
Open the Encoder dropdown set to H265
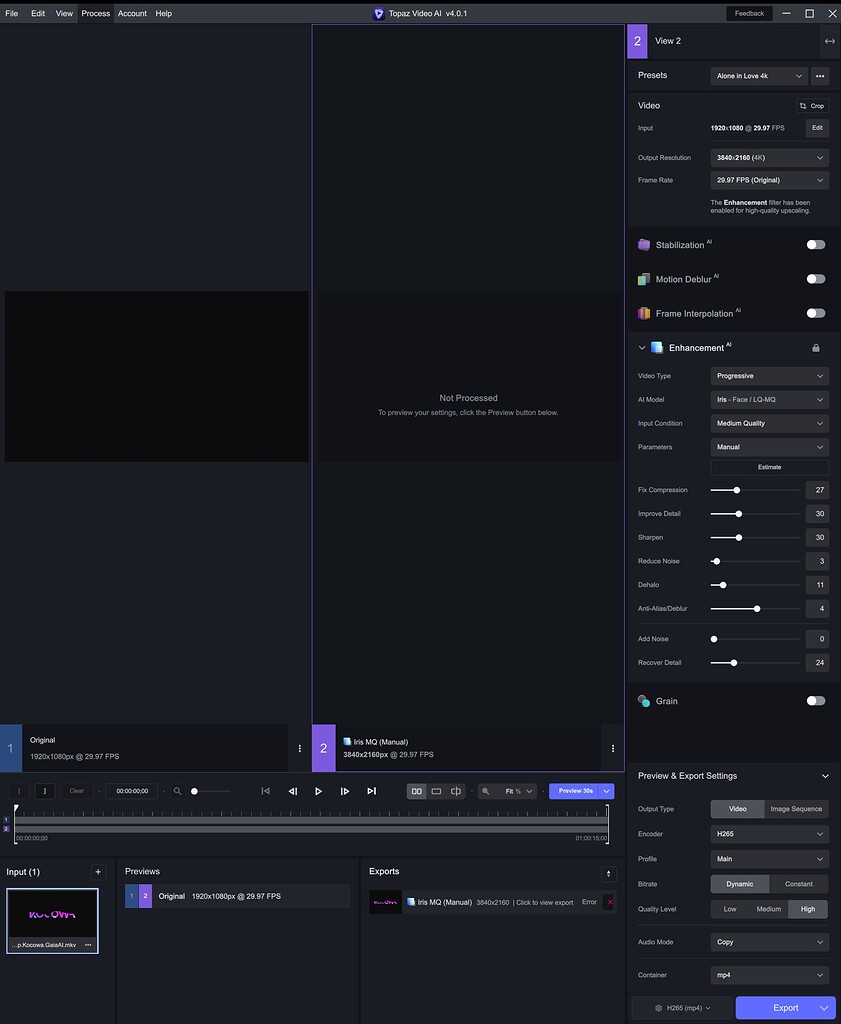coord(768,833)
